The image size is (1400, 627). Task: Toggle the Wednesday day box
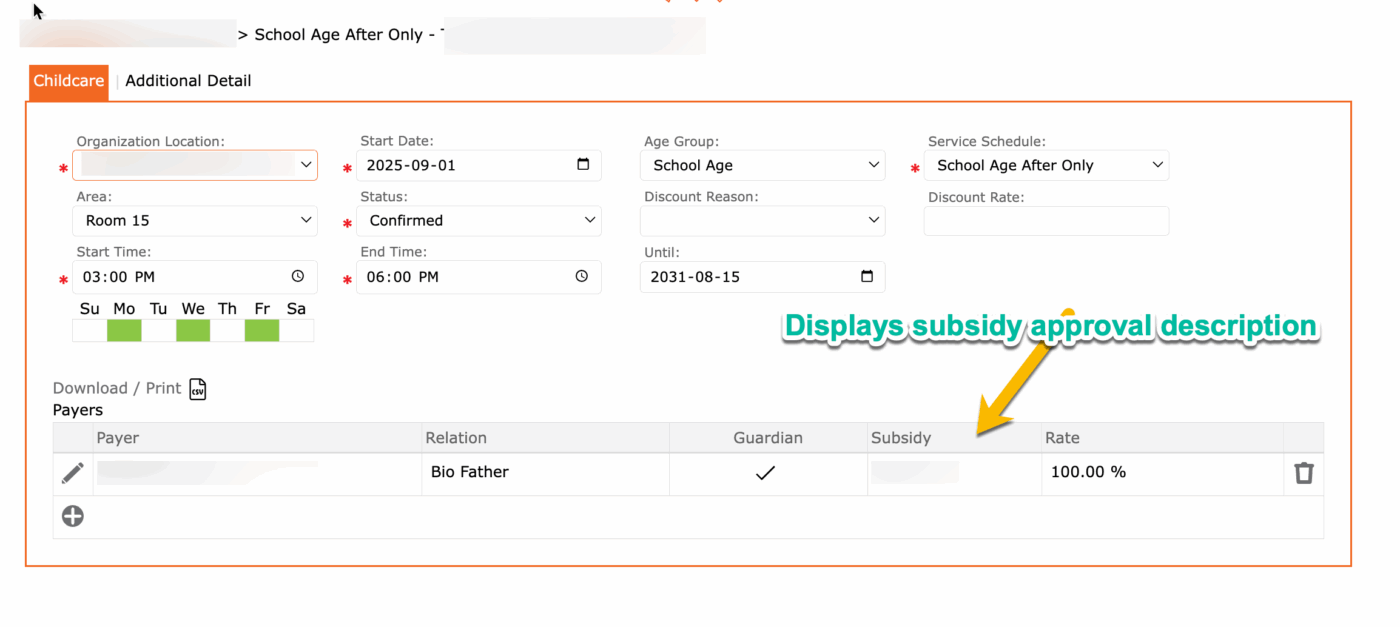point(193,330)
